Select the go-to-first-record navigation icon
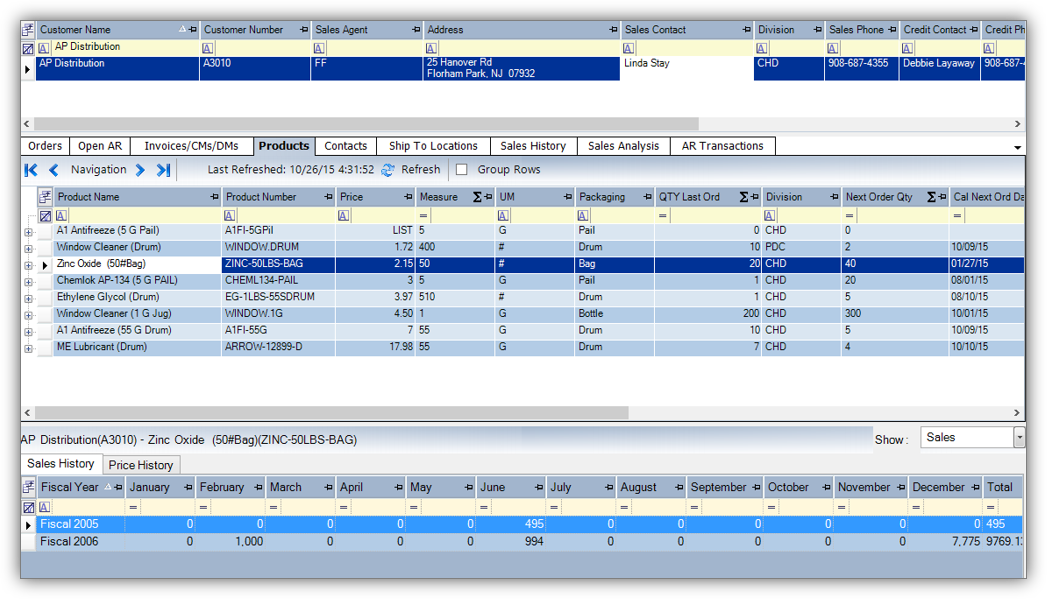 point(29,170)
